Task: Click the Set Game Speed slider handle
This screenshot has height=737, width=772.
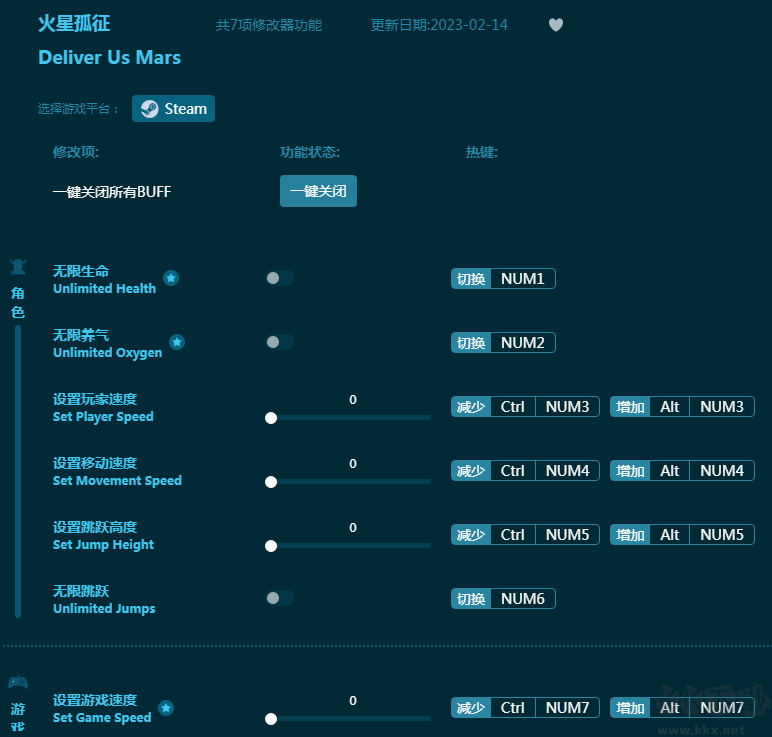Action: click(271, 718)
